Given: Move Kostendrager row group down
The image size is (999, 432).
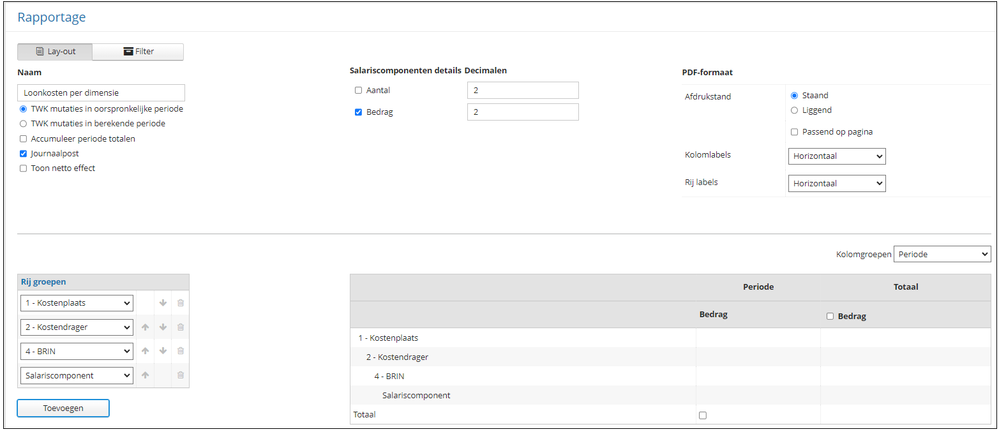Looking at the screenshot, I should pos(162,327).
